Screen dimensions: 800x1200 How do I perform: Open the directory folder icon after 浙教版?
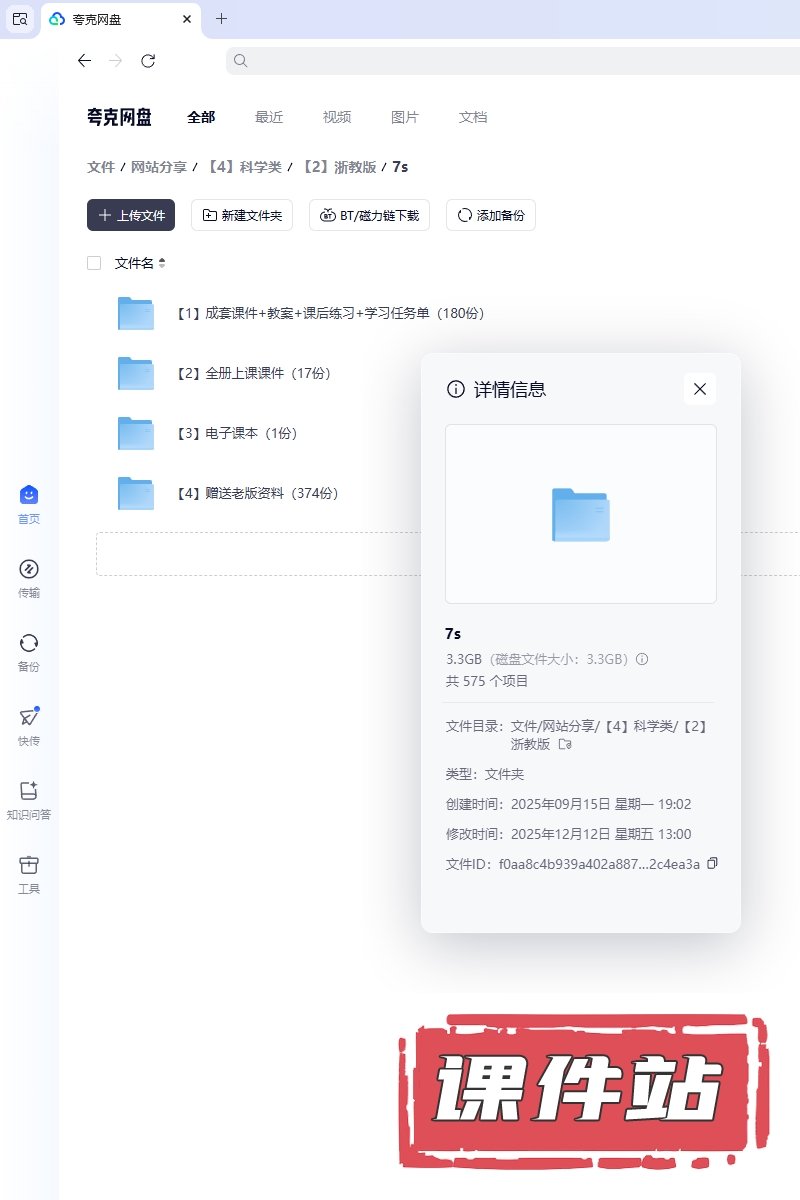point(565,744)
